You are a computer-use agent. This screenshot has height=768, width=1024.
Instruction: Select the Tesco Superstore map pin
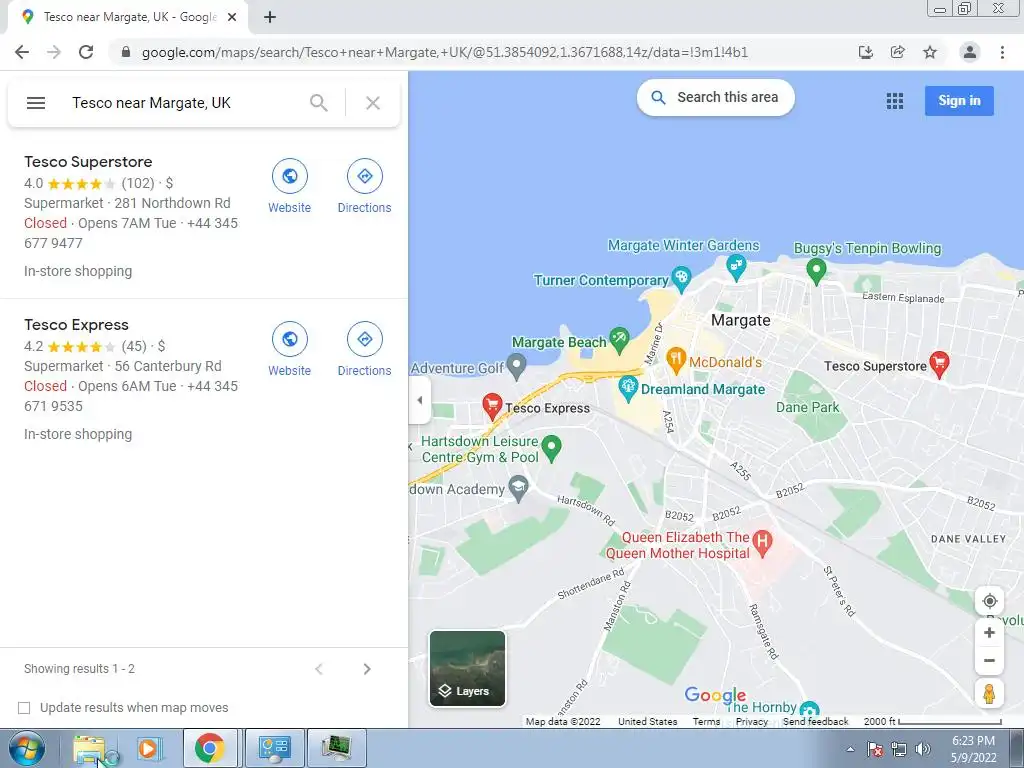939,364
